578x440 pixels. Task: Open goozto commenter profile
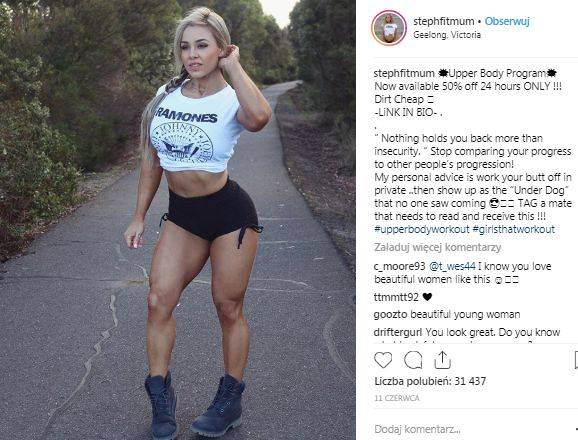pyautogui.click(x=390, y=314)
